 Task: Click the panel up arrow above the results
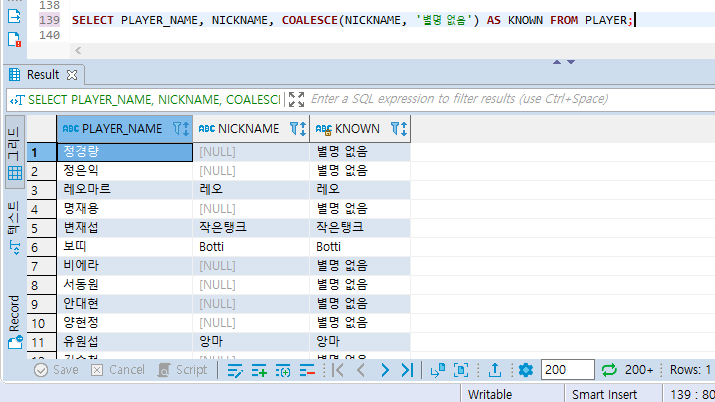(557, 62)
